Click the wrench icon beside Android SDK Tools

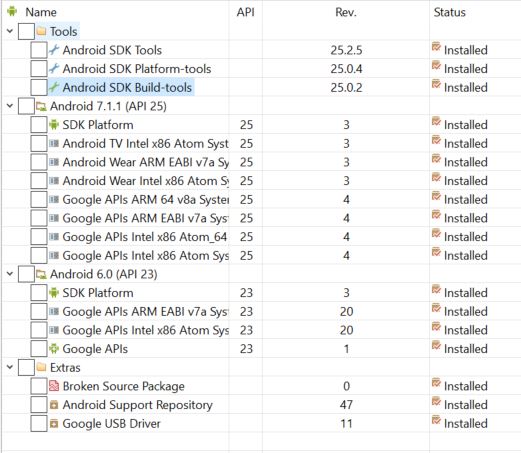(x=54, y=50)
